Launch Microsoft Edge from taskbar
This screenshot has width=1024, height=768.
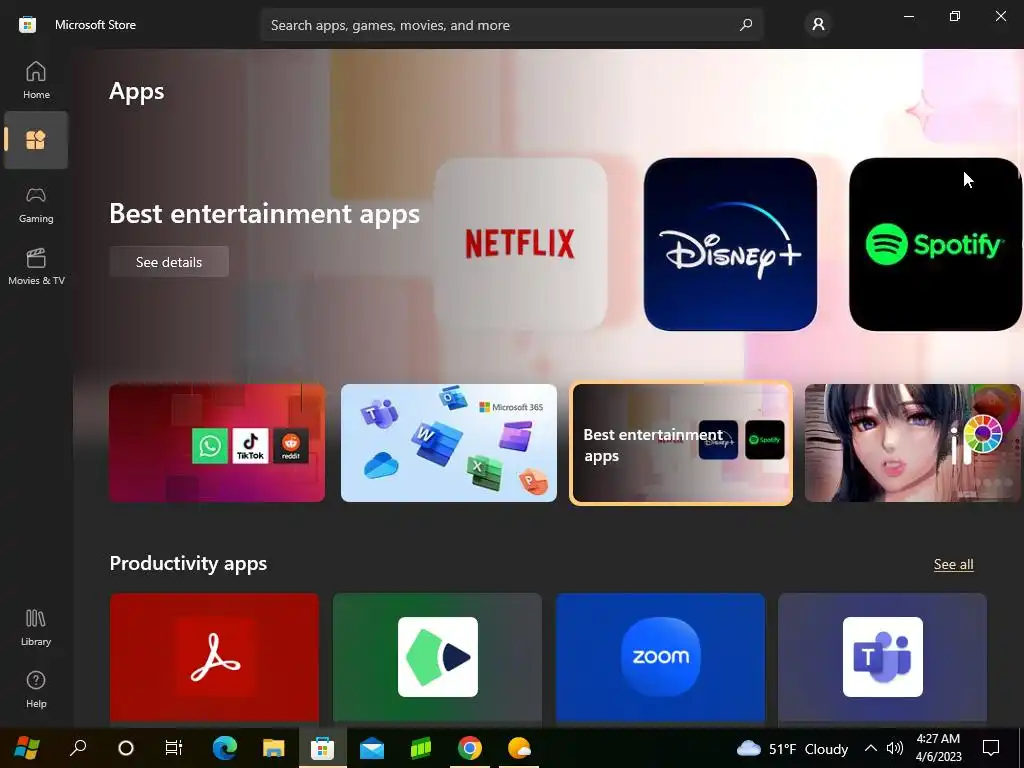225,748
